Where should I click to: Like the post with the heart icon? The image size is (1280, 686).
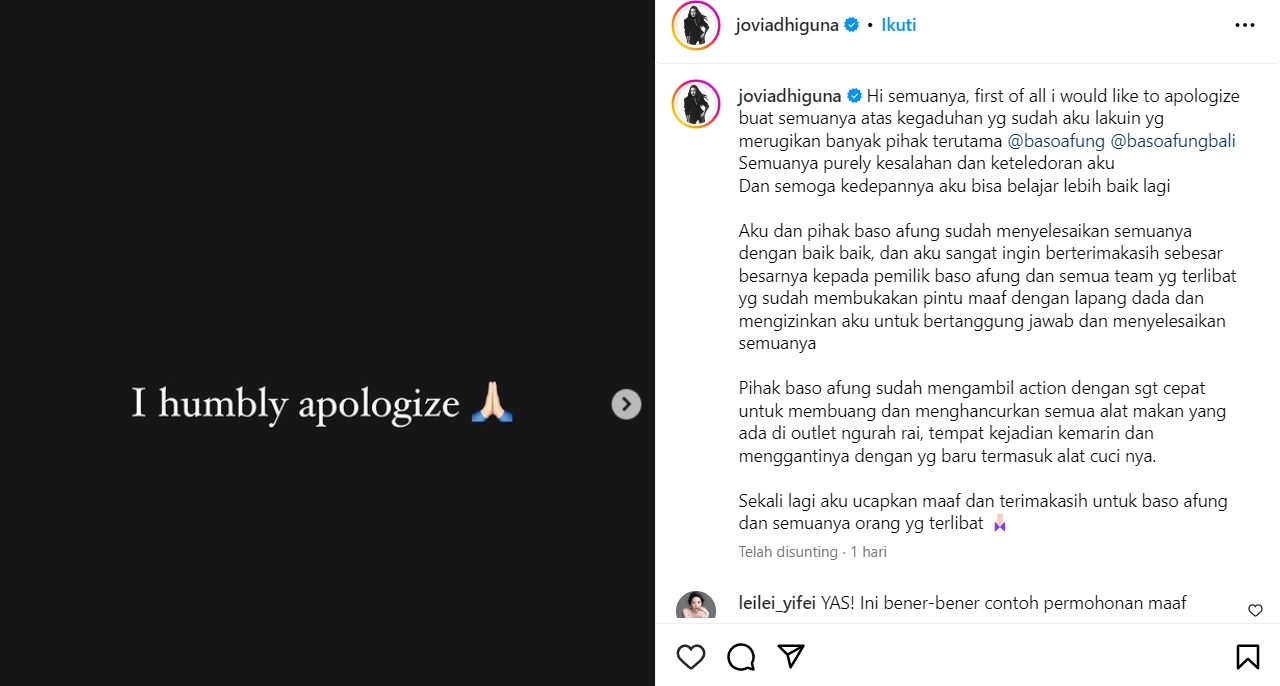691,657
